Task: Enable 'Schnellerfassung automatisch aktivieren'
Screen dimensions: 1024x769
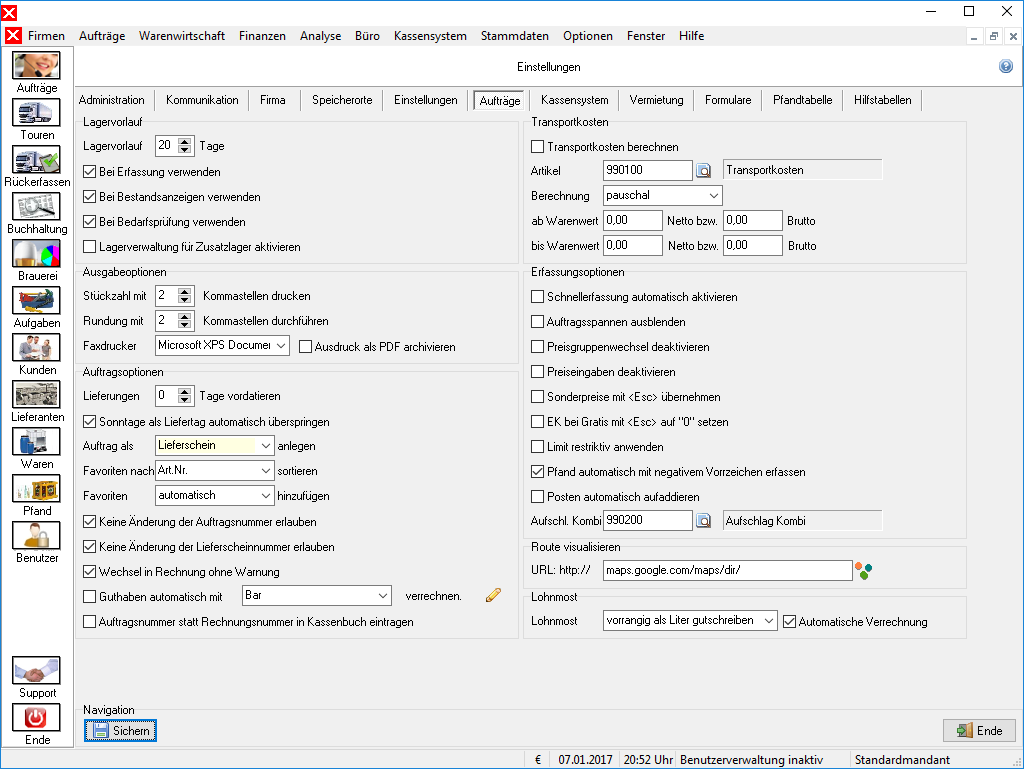Action: click(537, 297)
